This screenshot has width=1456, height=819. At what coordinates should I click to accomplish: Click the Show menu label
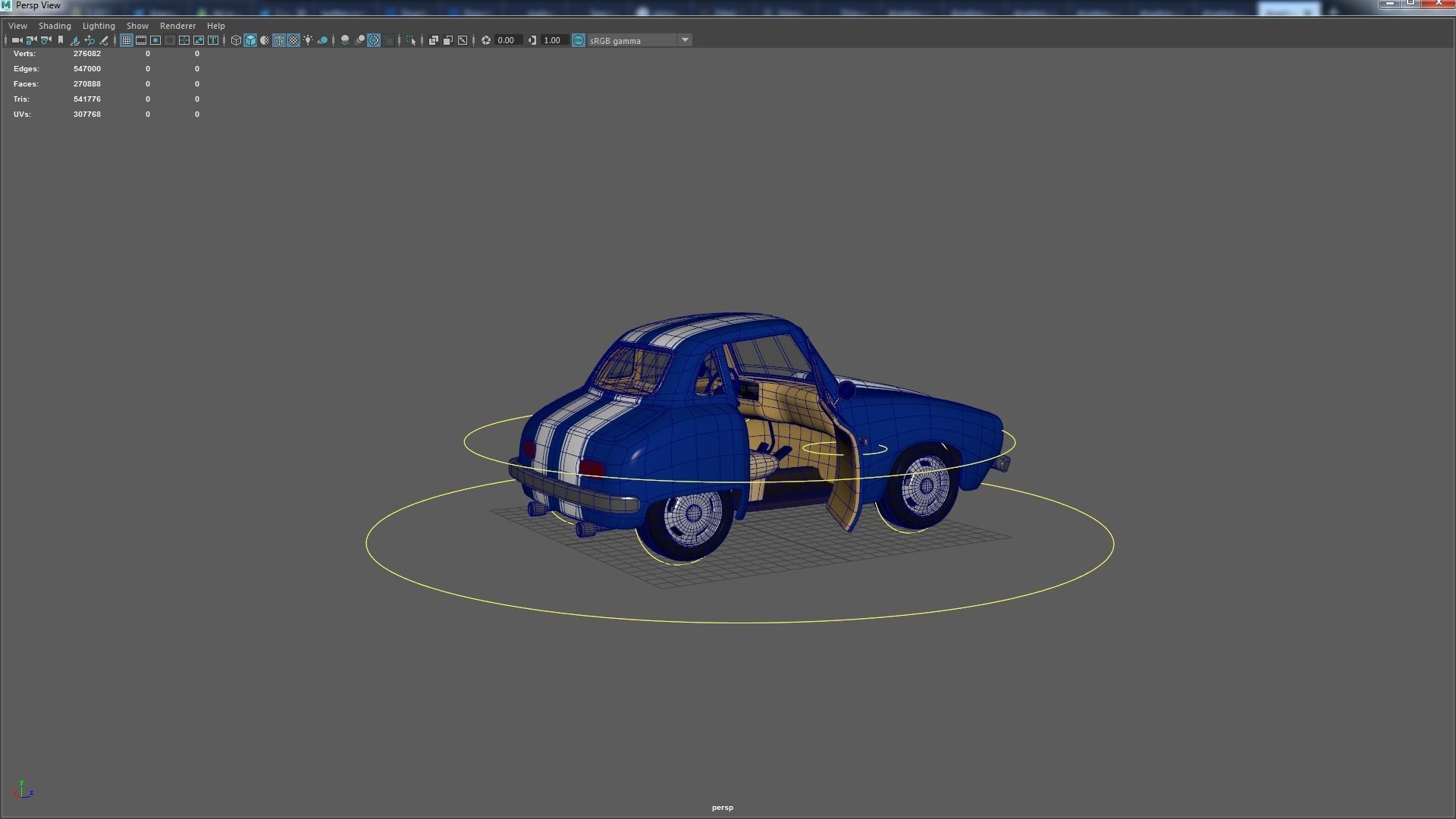(x=137, y=26)
